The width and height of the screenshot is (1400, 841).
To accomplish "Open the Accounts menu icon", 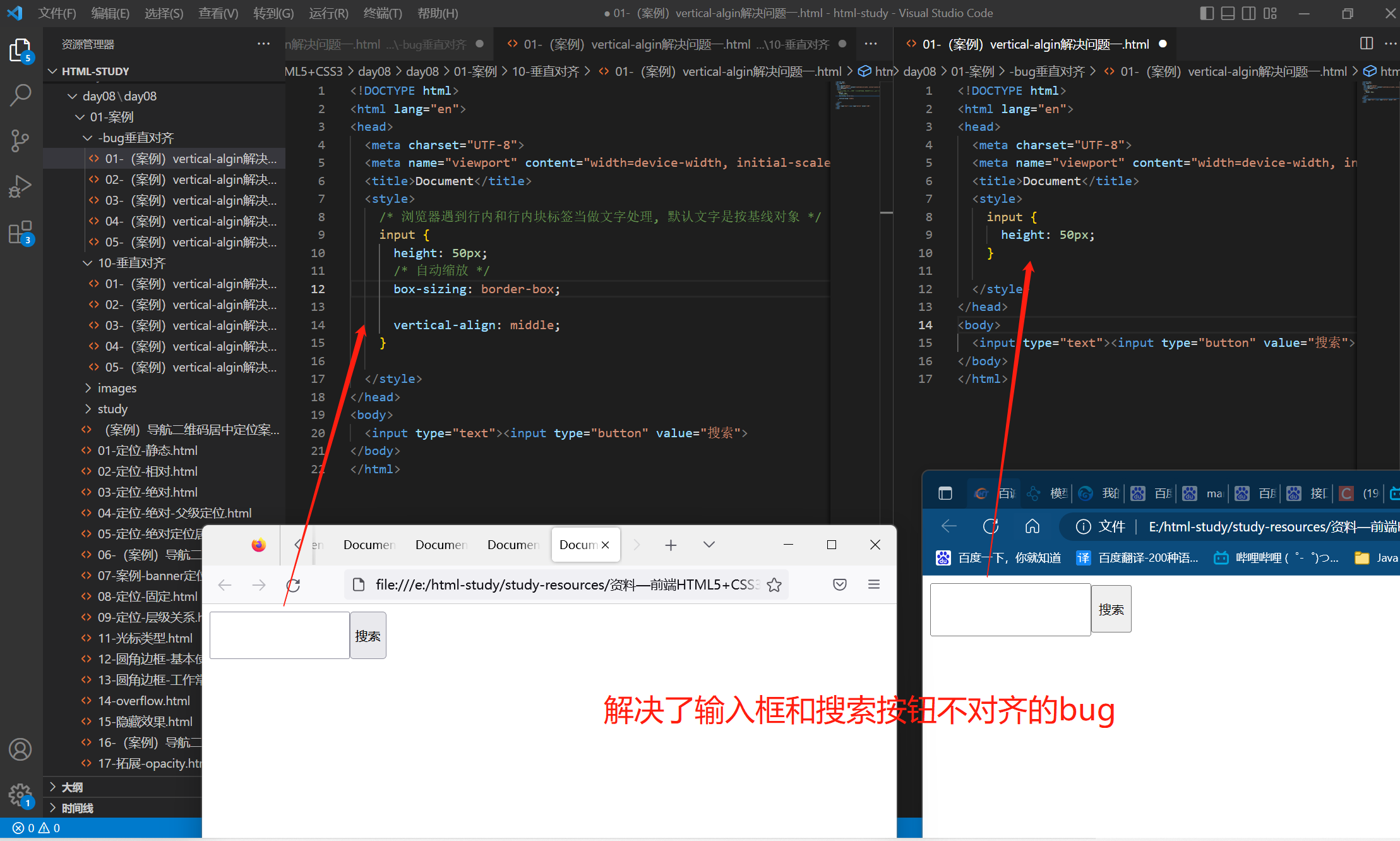I will coord(20,749).
